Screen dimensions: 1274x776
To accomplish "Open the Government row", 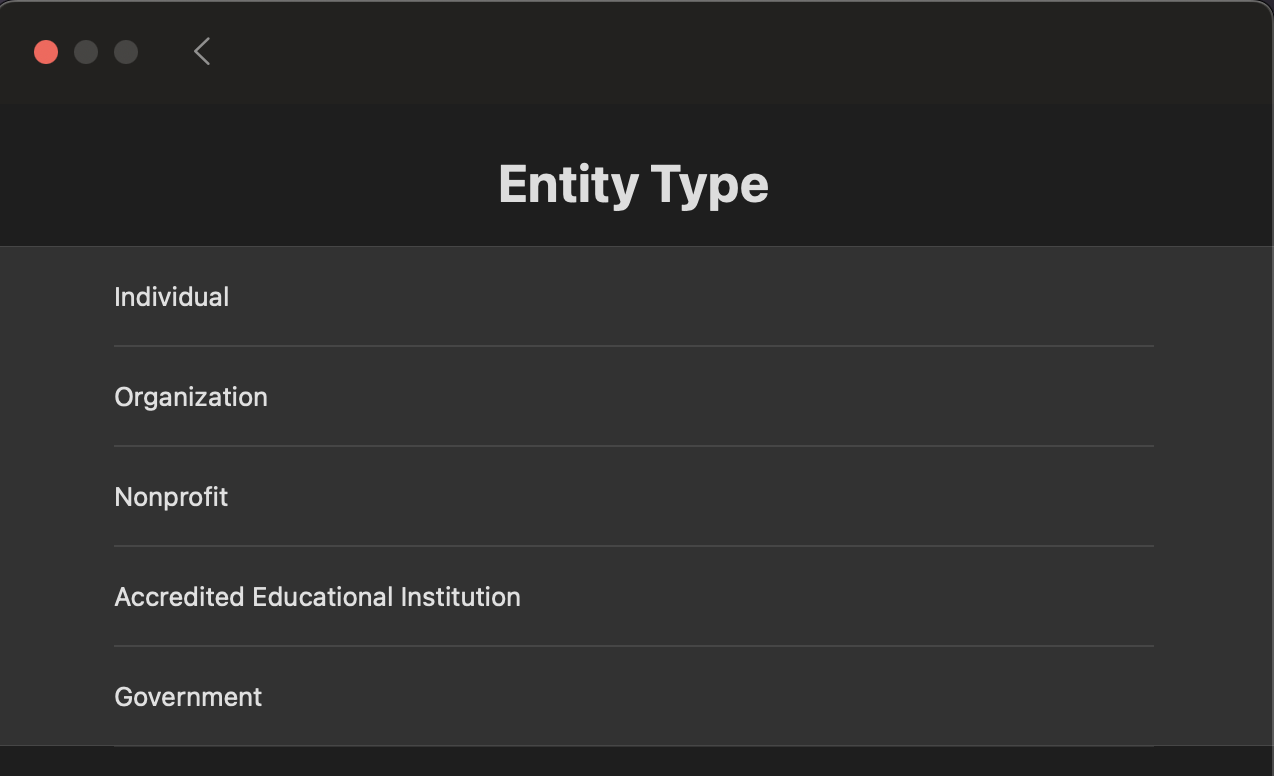I will (632, 697).
